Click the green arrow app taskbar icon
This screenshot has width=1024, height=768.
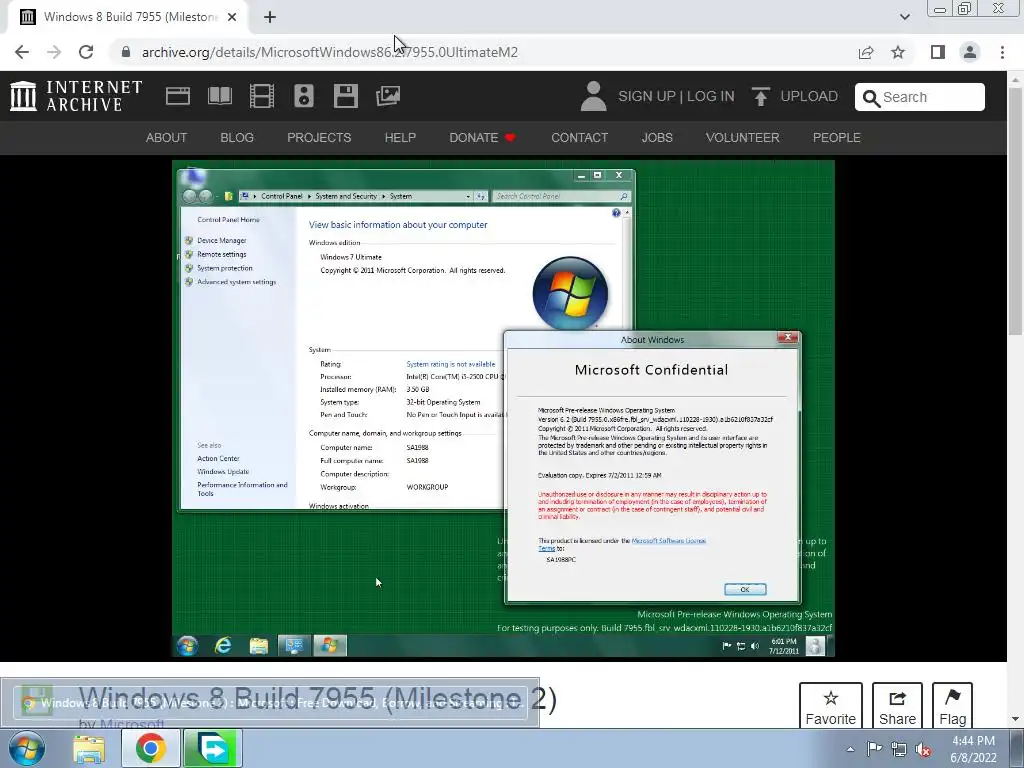(213, 748)
